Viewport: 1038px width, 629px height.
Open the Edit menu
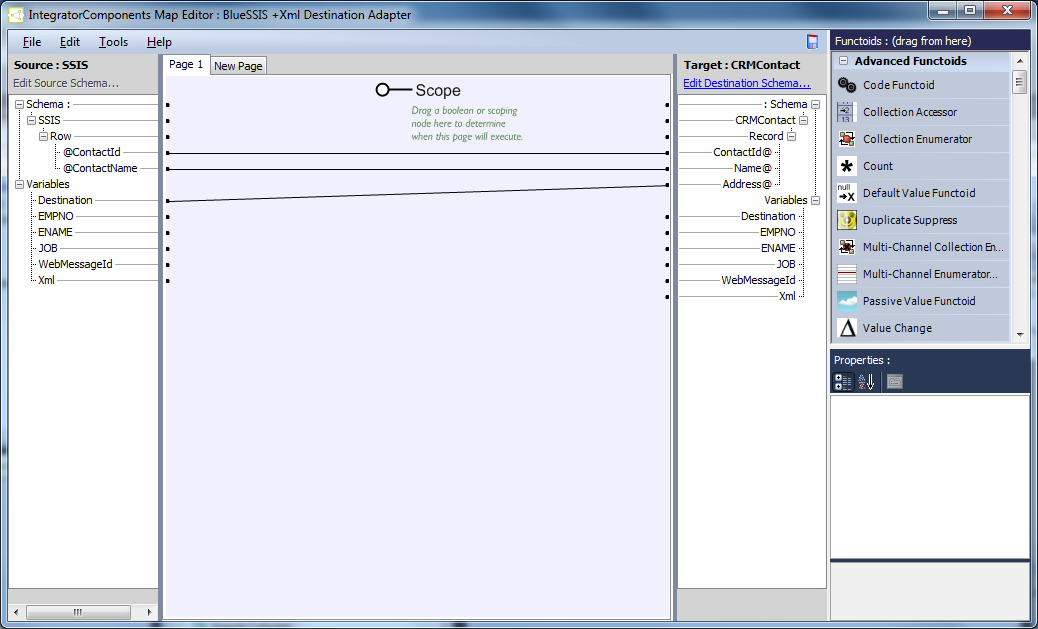[70, 42]
